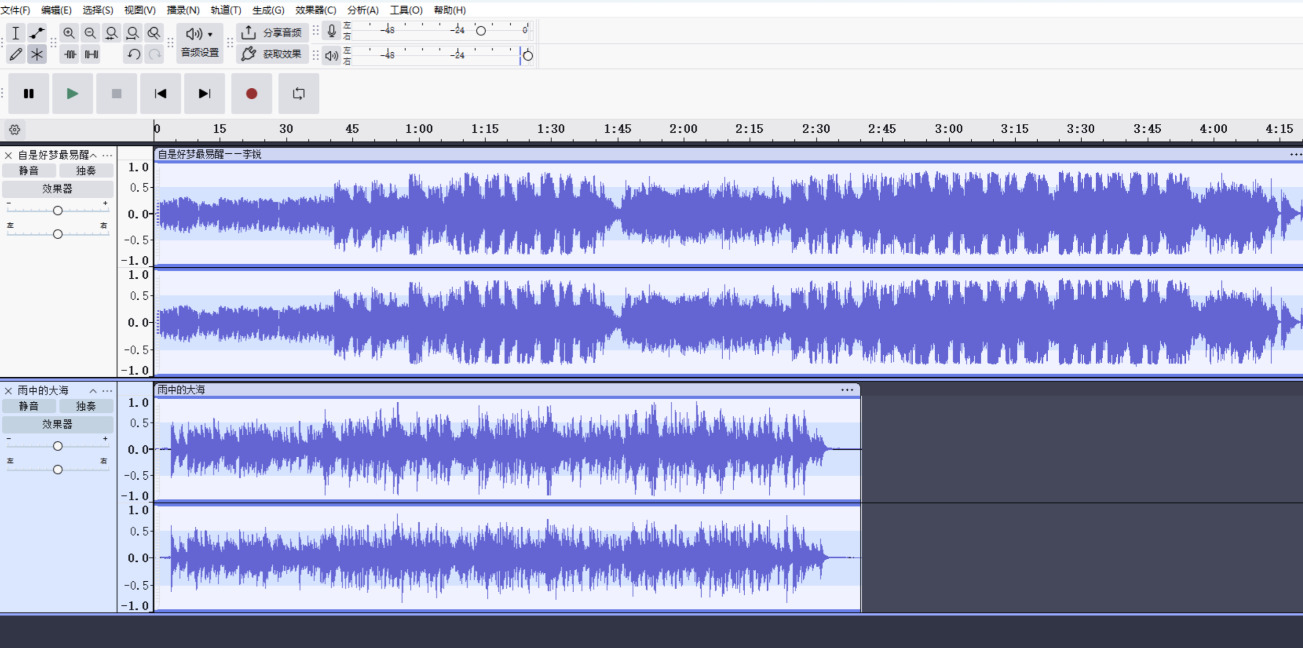The image size is (1303, 648).
Task: Click 分享音频 share audio button
Action: (272, 32)
